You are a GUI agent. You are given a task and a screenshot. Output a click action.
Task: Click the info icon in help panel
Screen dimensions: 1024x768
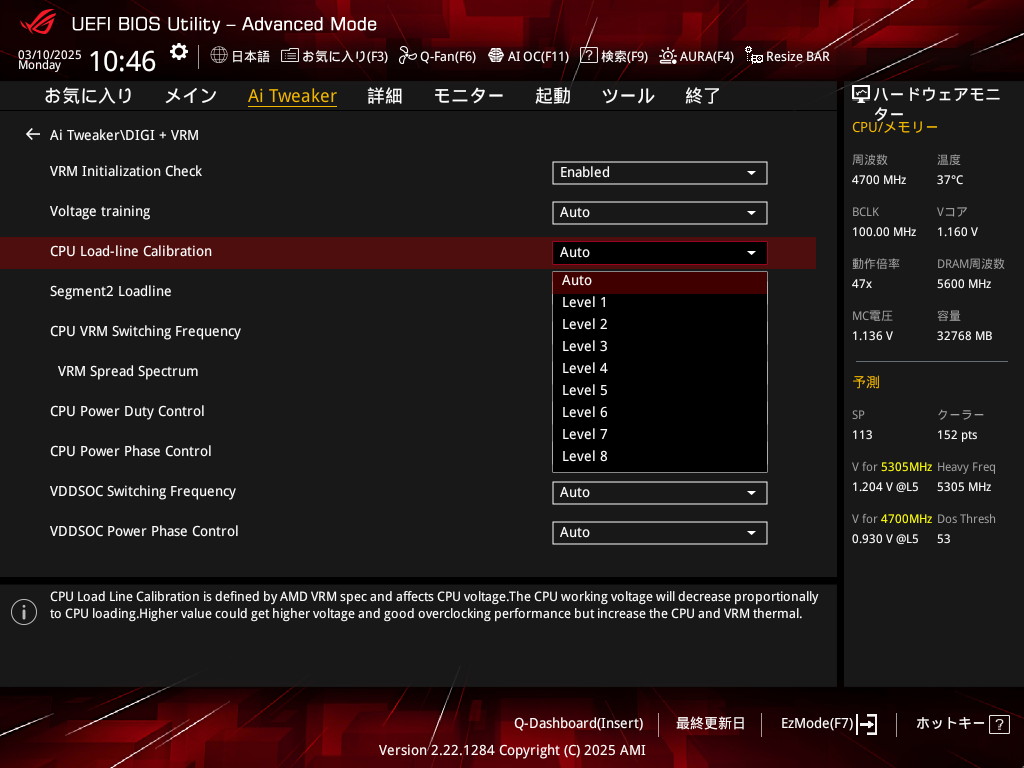click(x=24, y=612)
